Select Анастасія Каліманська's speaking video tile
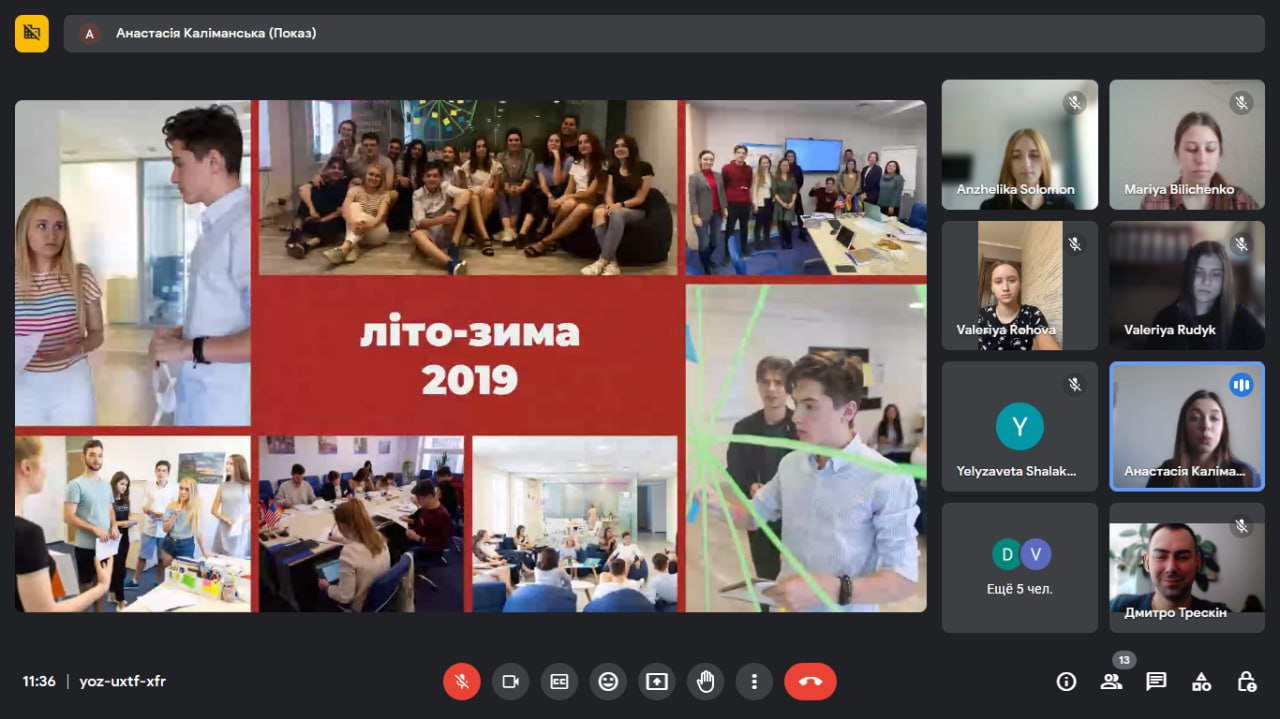Viewport: 1280px width, 719px height. click(1187, 427)
